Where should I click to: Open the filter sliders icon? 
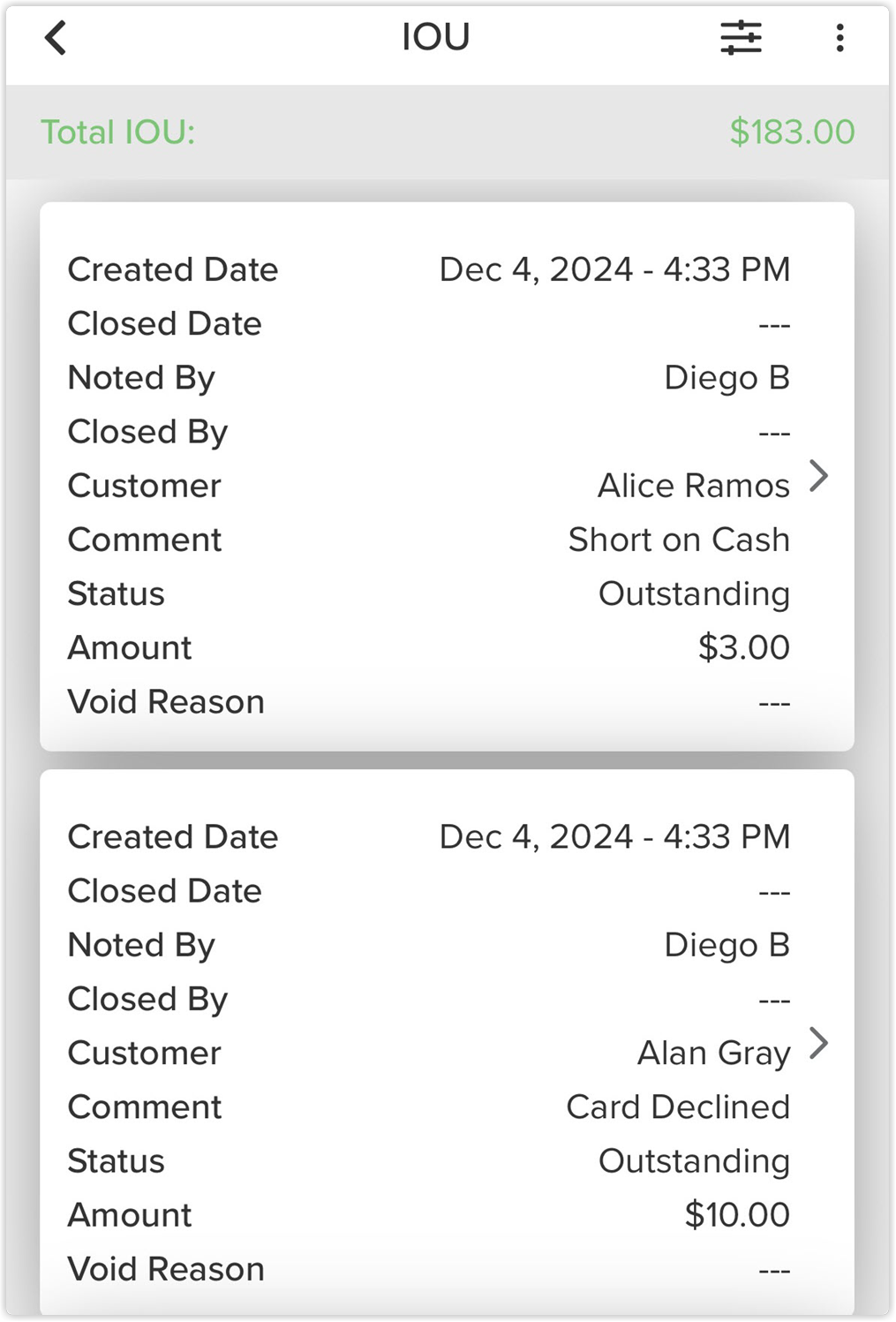pos(741,38)
